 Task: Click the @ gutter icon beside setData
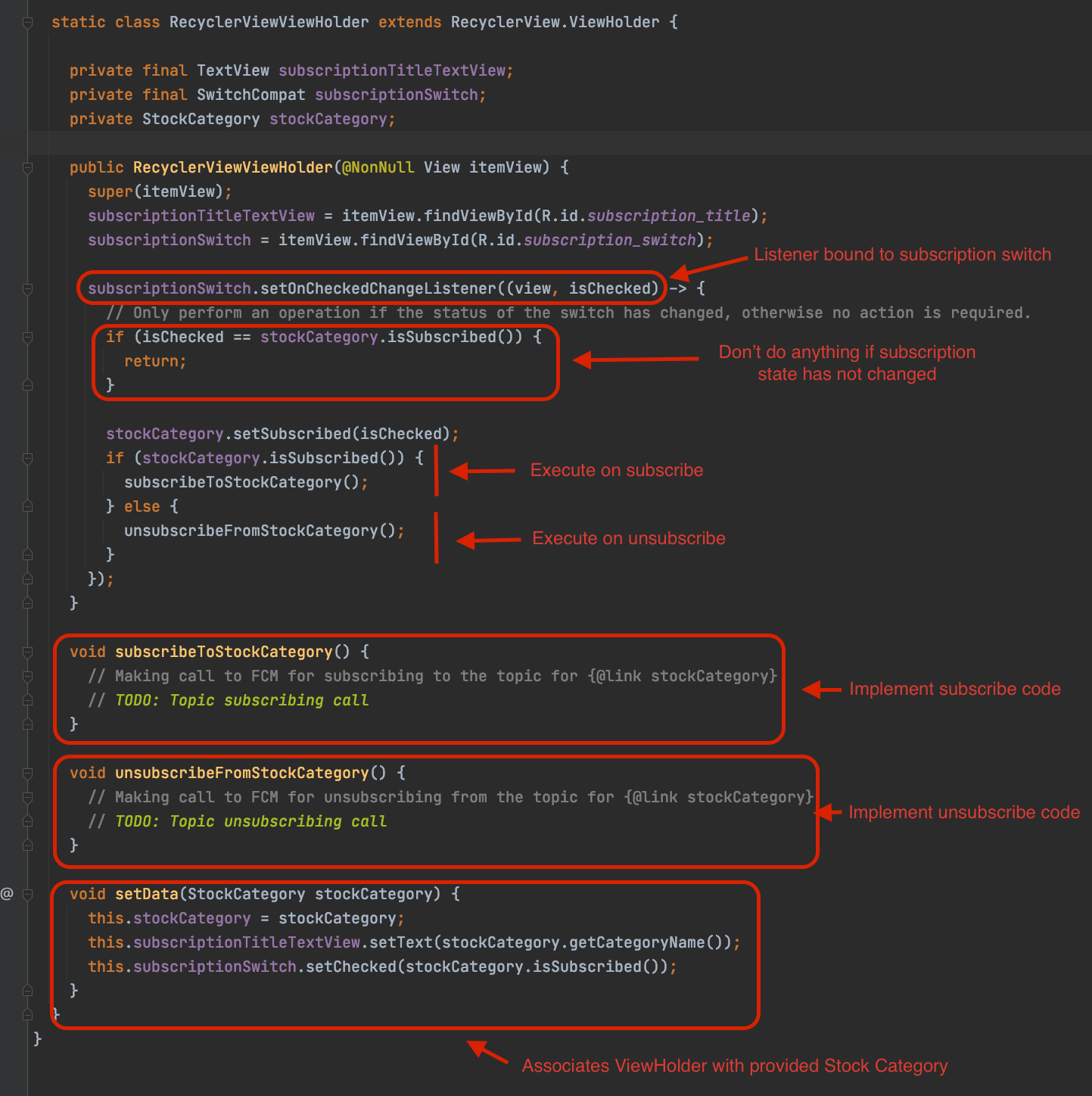7,894
